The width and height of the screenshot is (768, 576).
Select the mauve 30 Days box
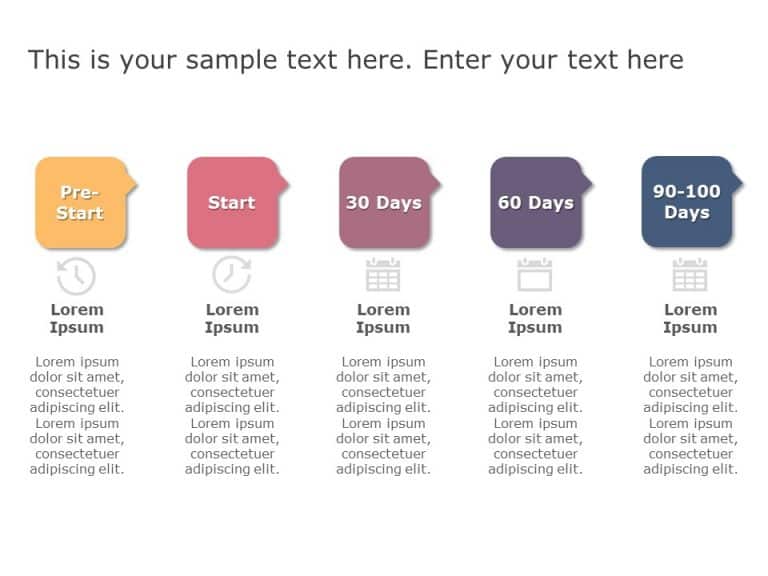tap(384, 203)
